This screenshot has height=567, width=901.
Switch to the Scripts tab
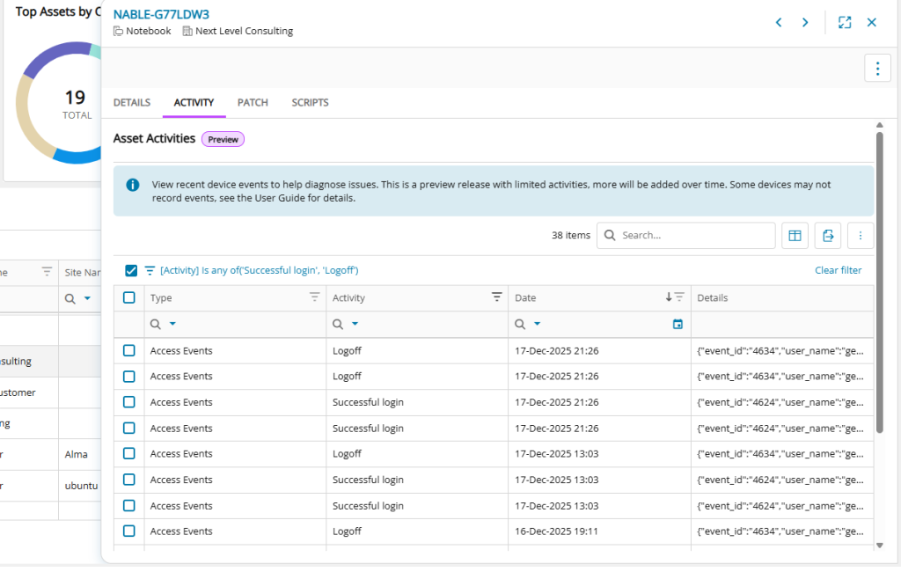coord(310,103)
